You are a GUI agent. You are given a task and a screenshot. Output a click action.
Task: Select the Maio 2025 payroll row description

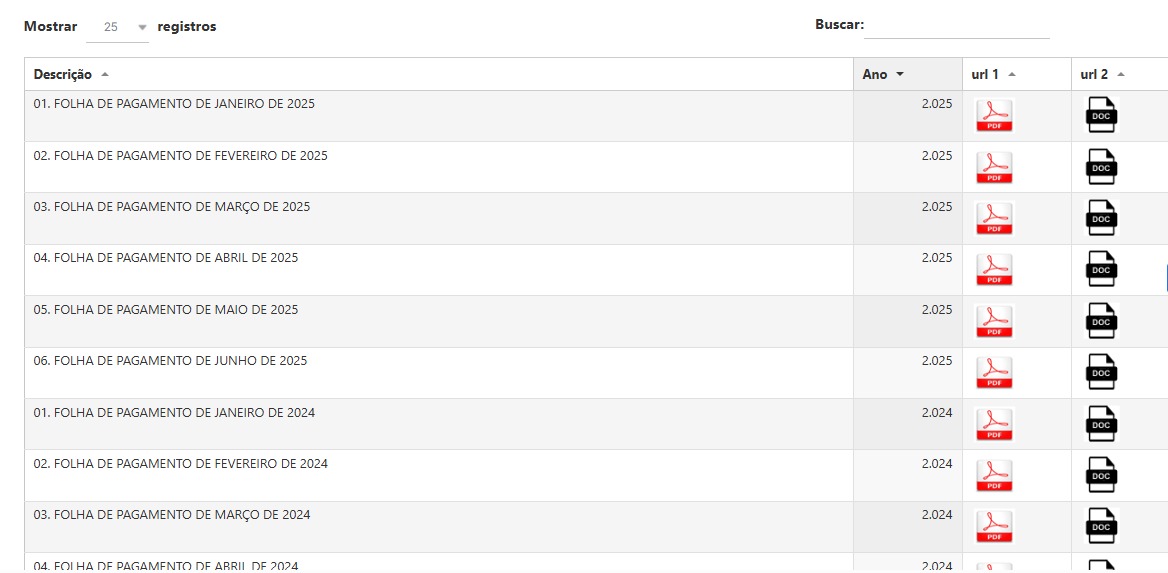166,310
